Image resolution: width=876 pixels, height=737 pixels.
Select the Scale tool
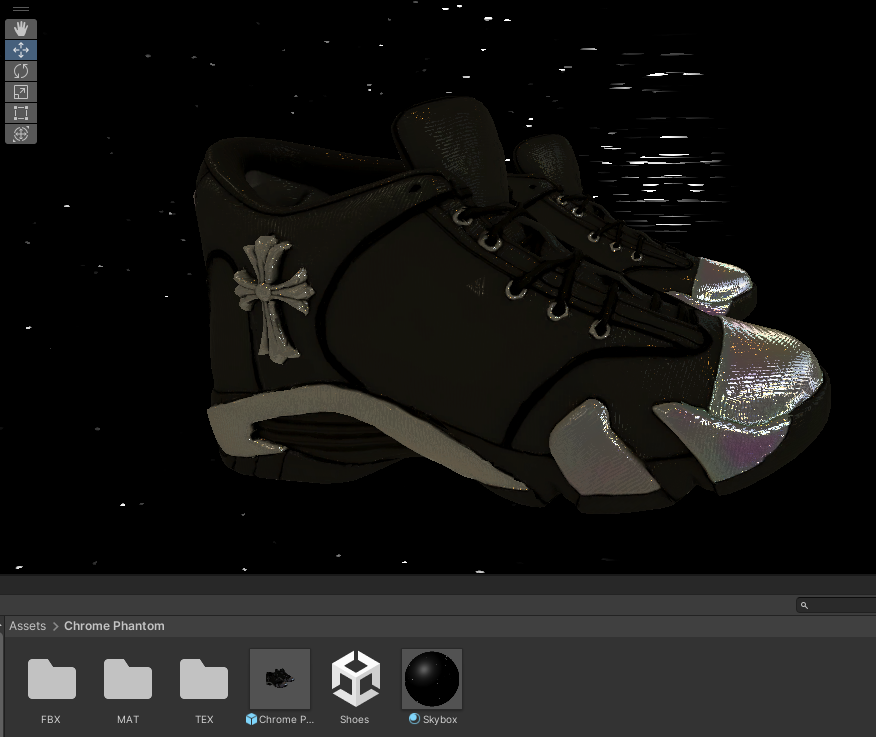coord(21,92)
